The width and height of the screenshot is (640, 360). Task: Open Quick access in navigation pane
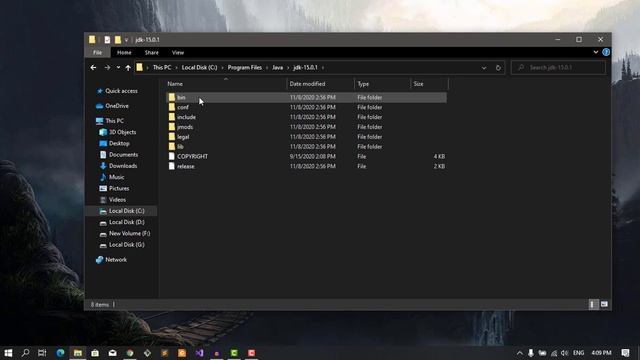pyautogui.click(x=121, y=91)
